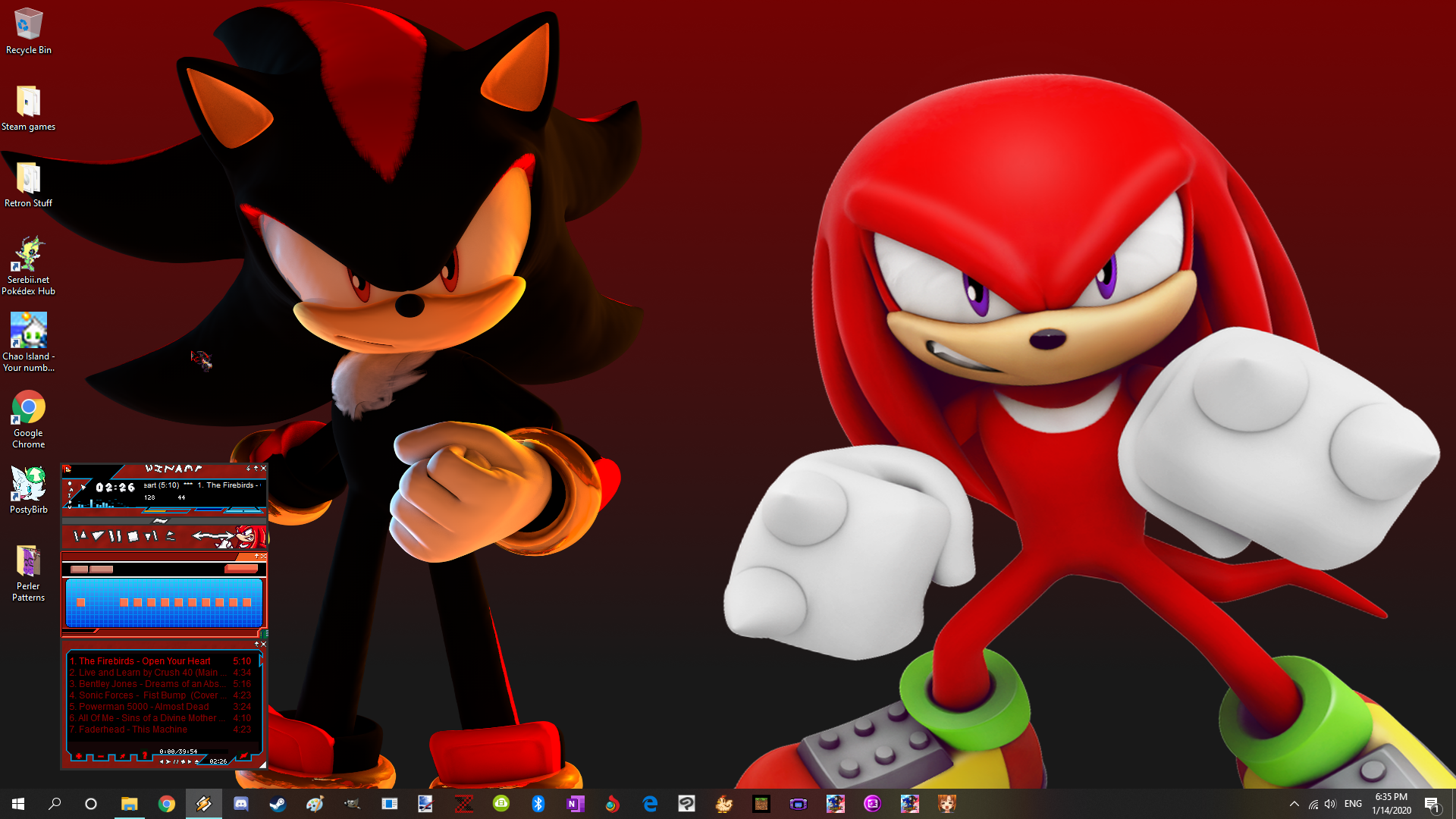Open Google Chrome desktop shortcut
Image resolution: width=1456 pixels, height=819 pixels.
28,419
